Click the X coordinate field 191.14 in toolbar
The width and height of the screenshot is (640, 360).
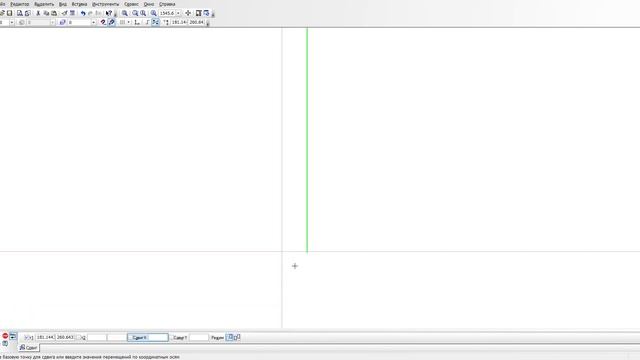point(179,22)
